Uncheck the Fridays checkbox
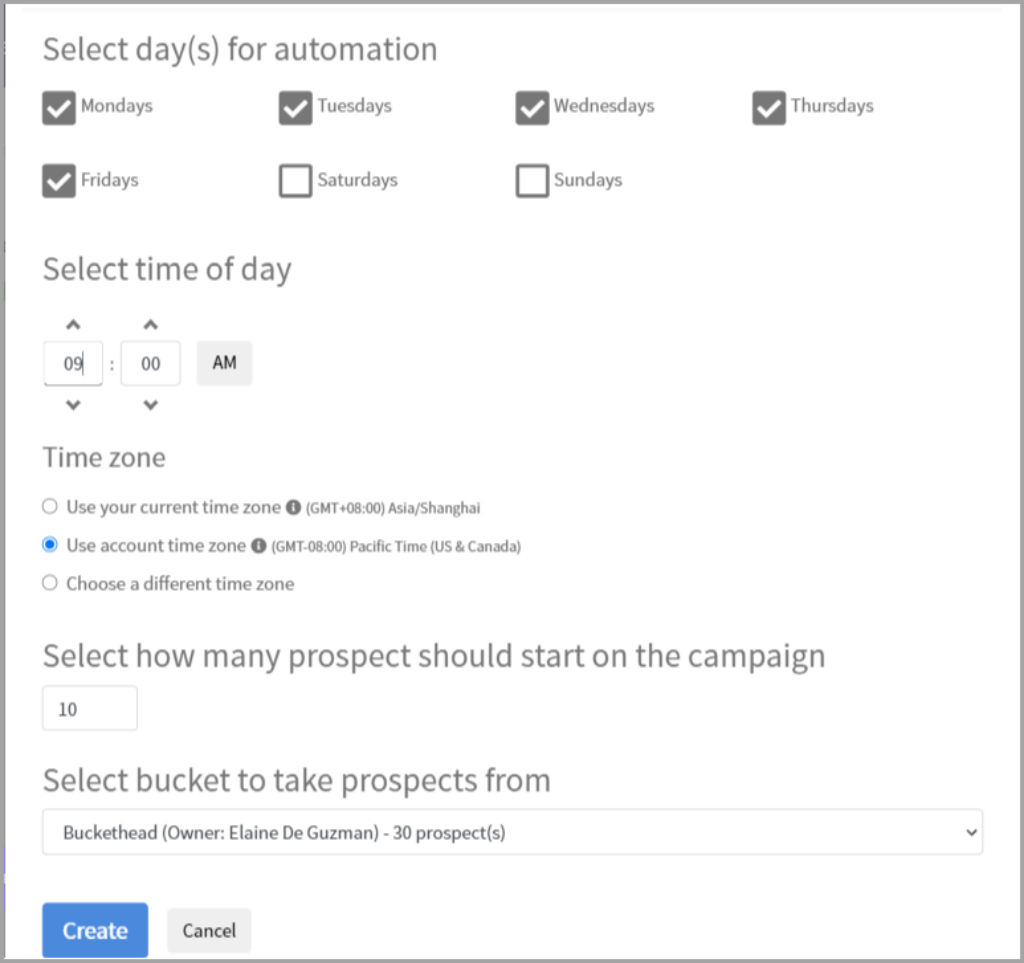The width and height of the screenshot is (1024, 963). (60, 181)
